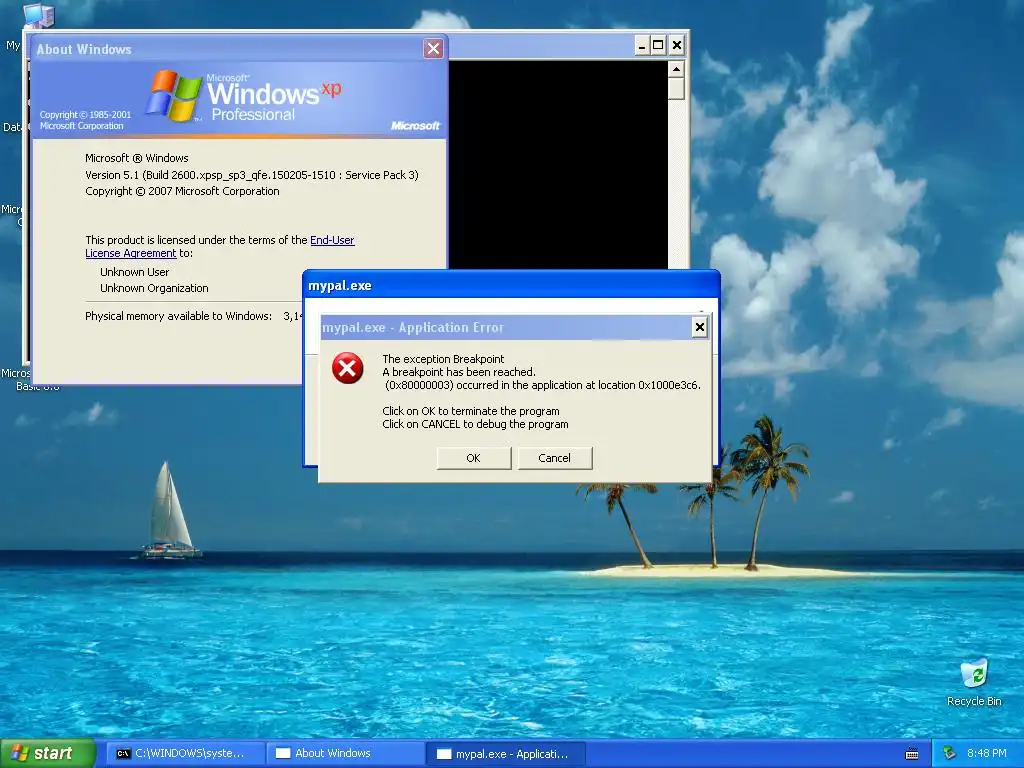Switch to mypal.exe - Applicati... taskbar button
1024x768 pixels.
[x=505, y=754]
